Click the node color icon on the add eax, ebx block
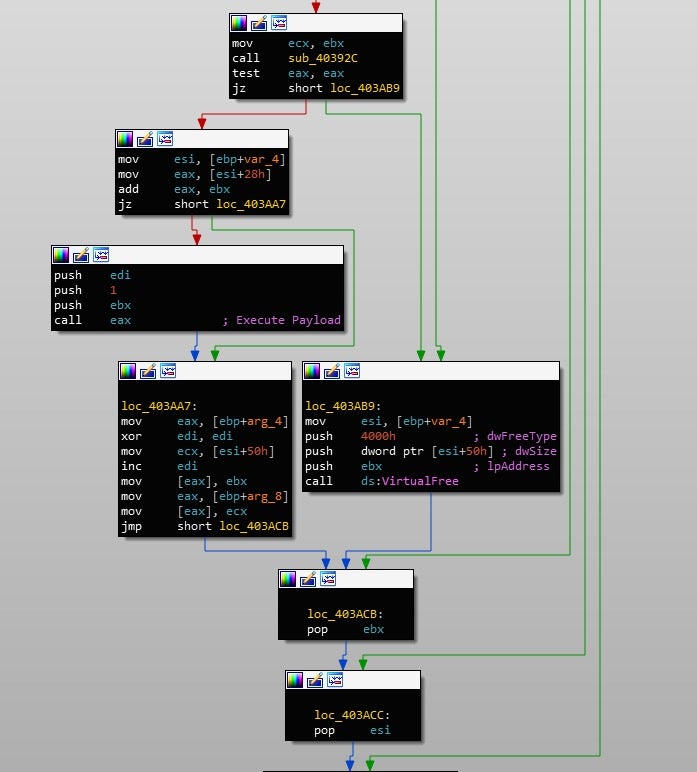697x772 pixels. (x=125, y=138)
